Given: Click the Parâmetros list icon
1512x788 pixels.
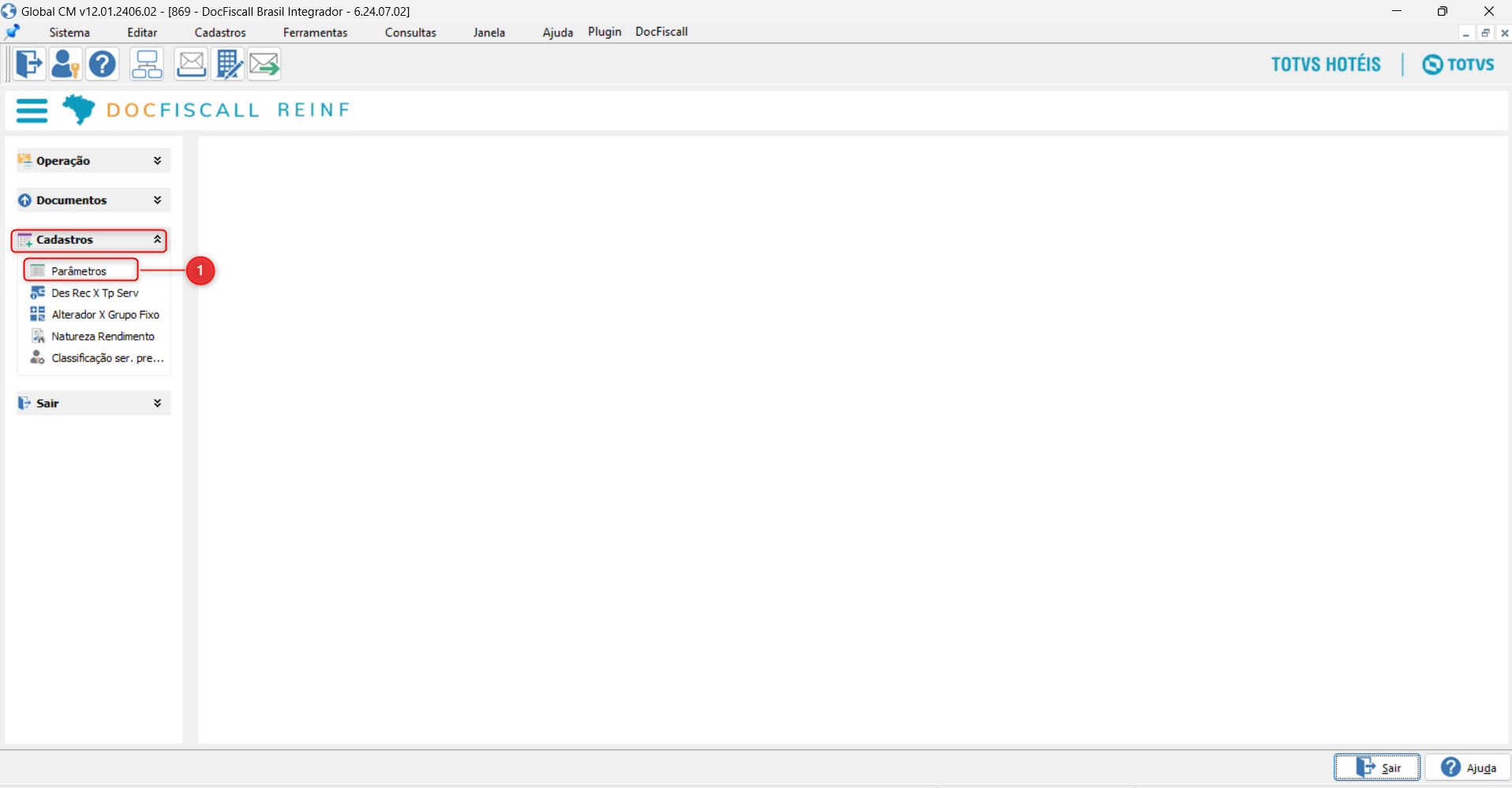Looking at the screenshot, I should point(37,271).
